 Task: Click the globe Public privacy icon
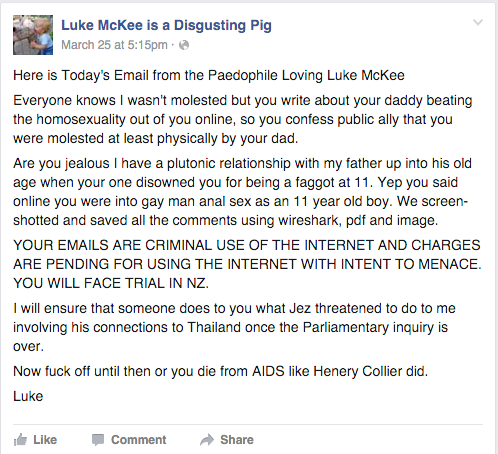click(184, 45)
